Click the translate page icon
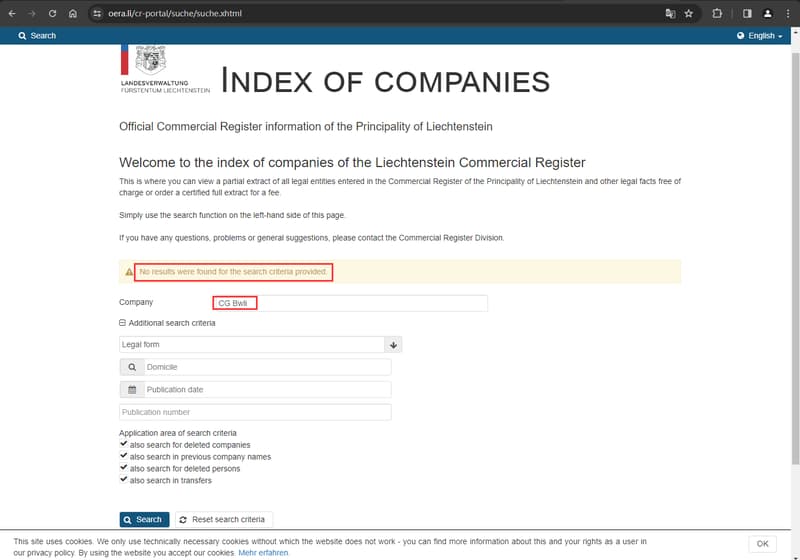 click(670, 14)
